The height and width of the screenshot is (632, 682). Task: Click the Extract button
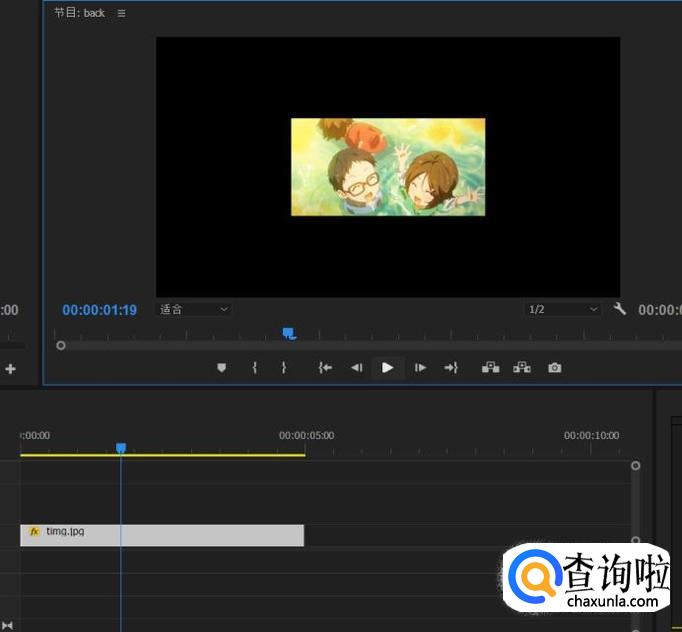point(522,368)
